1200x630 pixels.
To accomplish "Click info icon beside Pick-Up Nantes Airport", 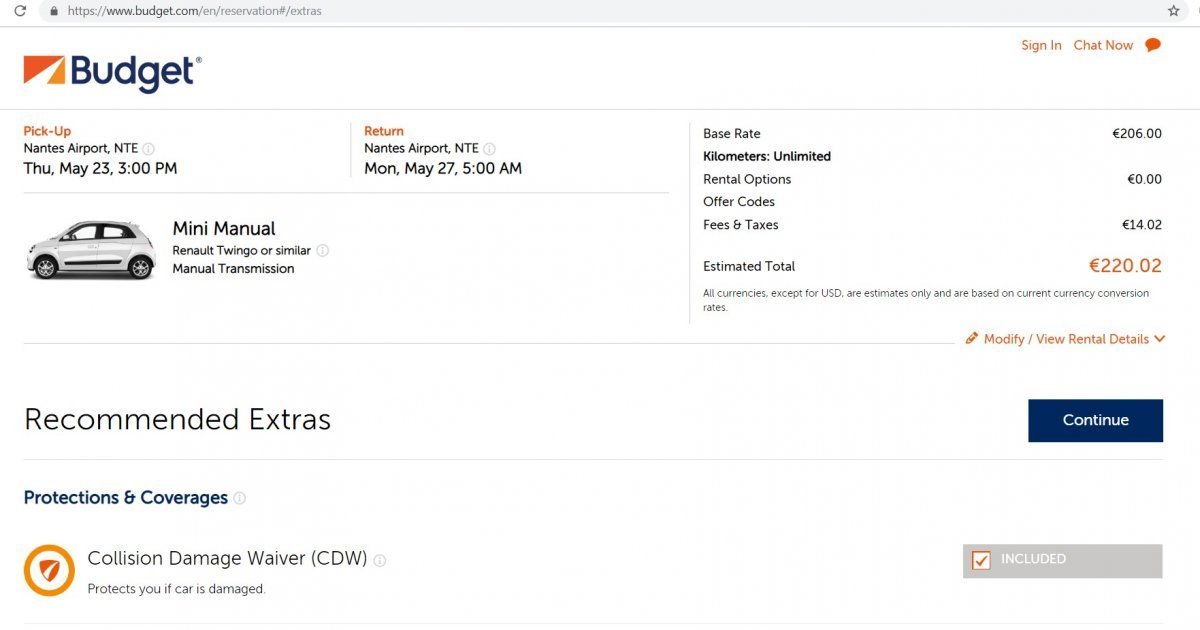I will (149, 149).
